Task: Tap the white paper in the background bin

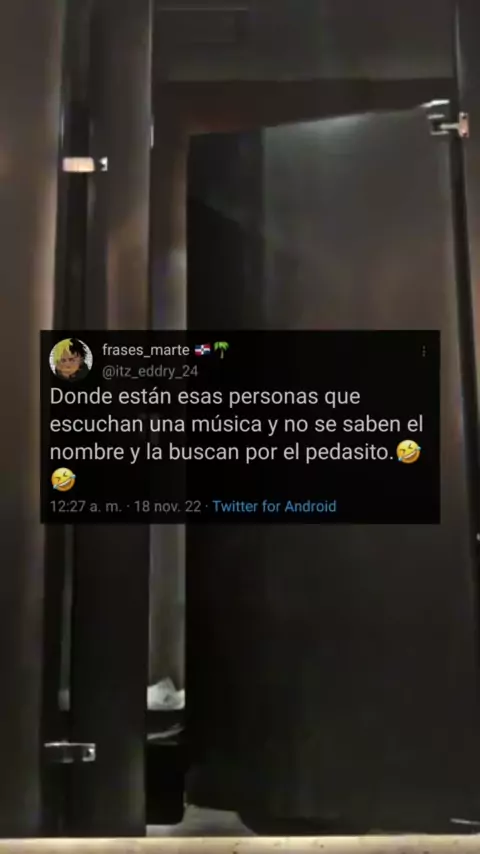Action: click(x=165, y=694)
